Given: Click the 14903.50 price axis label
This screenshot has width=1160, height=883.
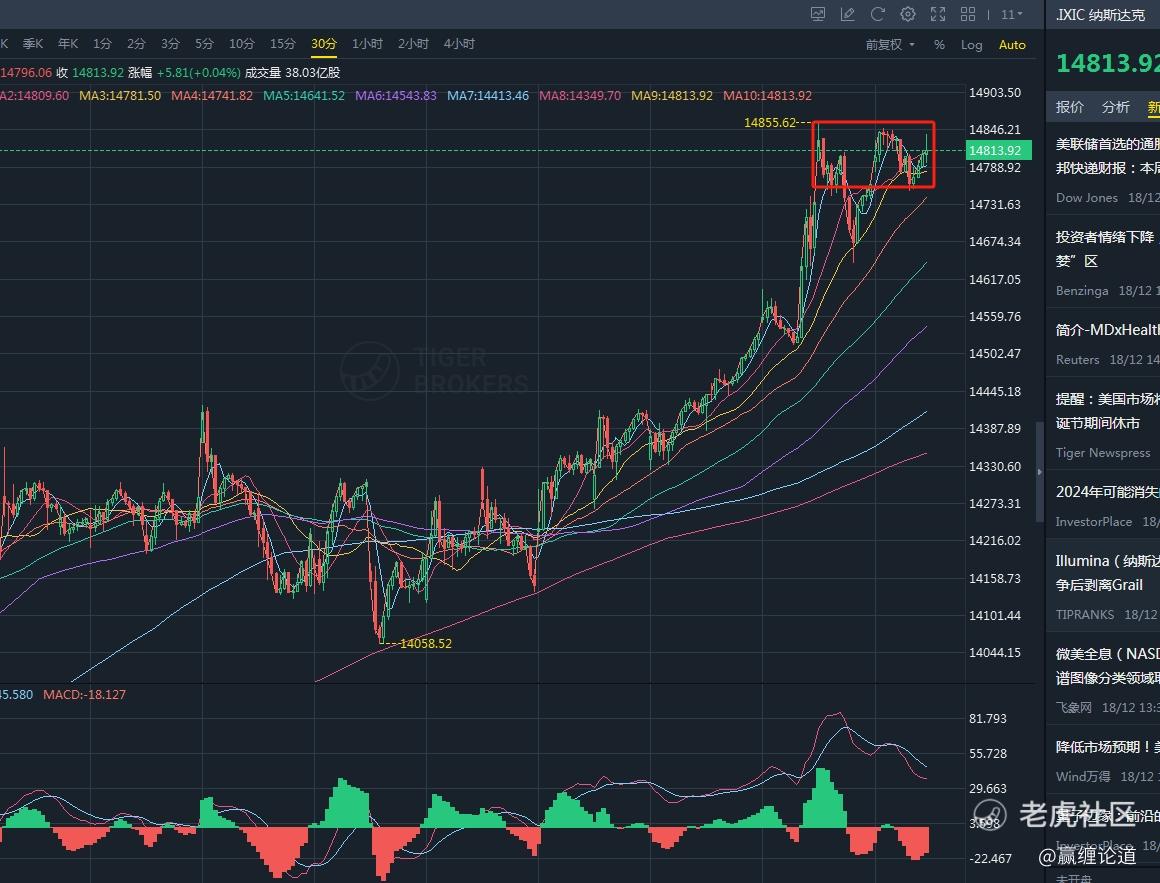Looking at the screenshot, I should (995, 92).
